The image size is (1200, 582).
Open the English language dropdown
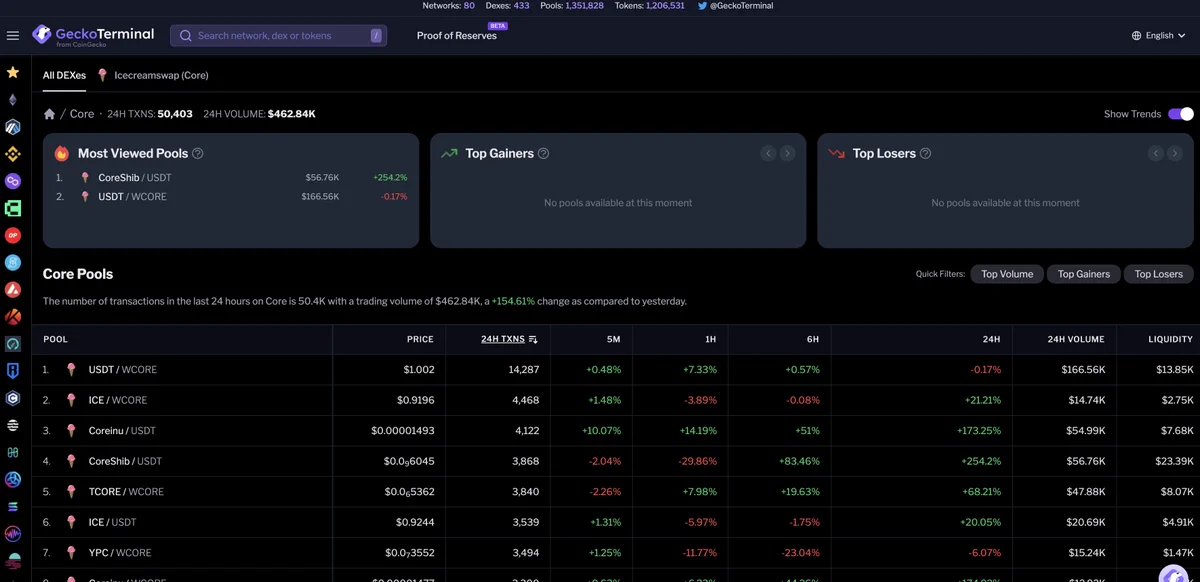click(x=1158, y=36)
